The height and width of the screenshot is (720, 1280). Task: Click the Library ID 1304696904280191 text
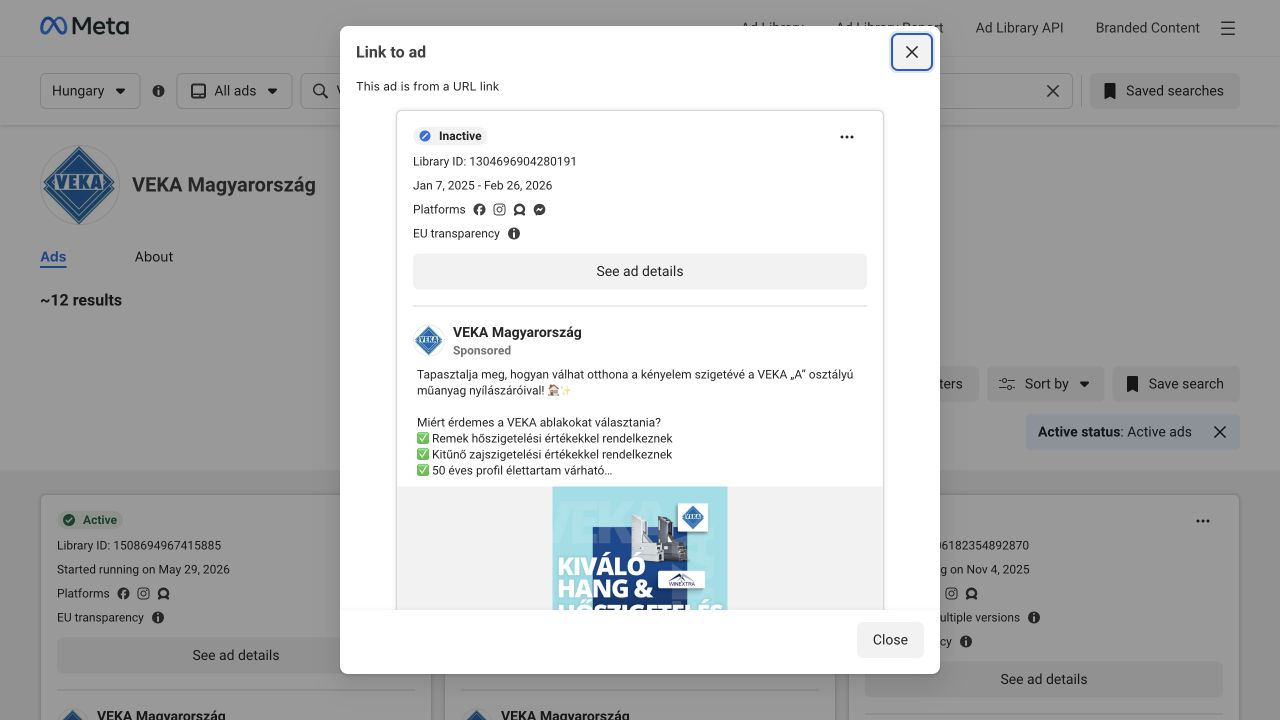point(495,161)
